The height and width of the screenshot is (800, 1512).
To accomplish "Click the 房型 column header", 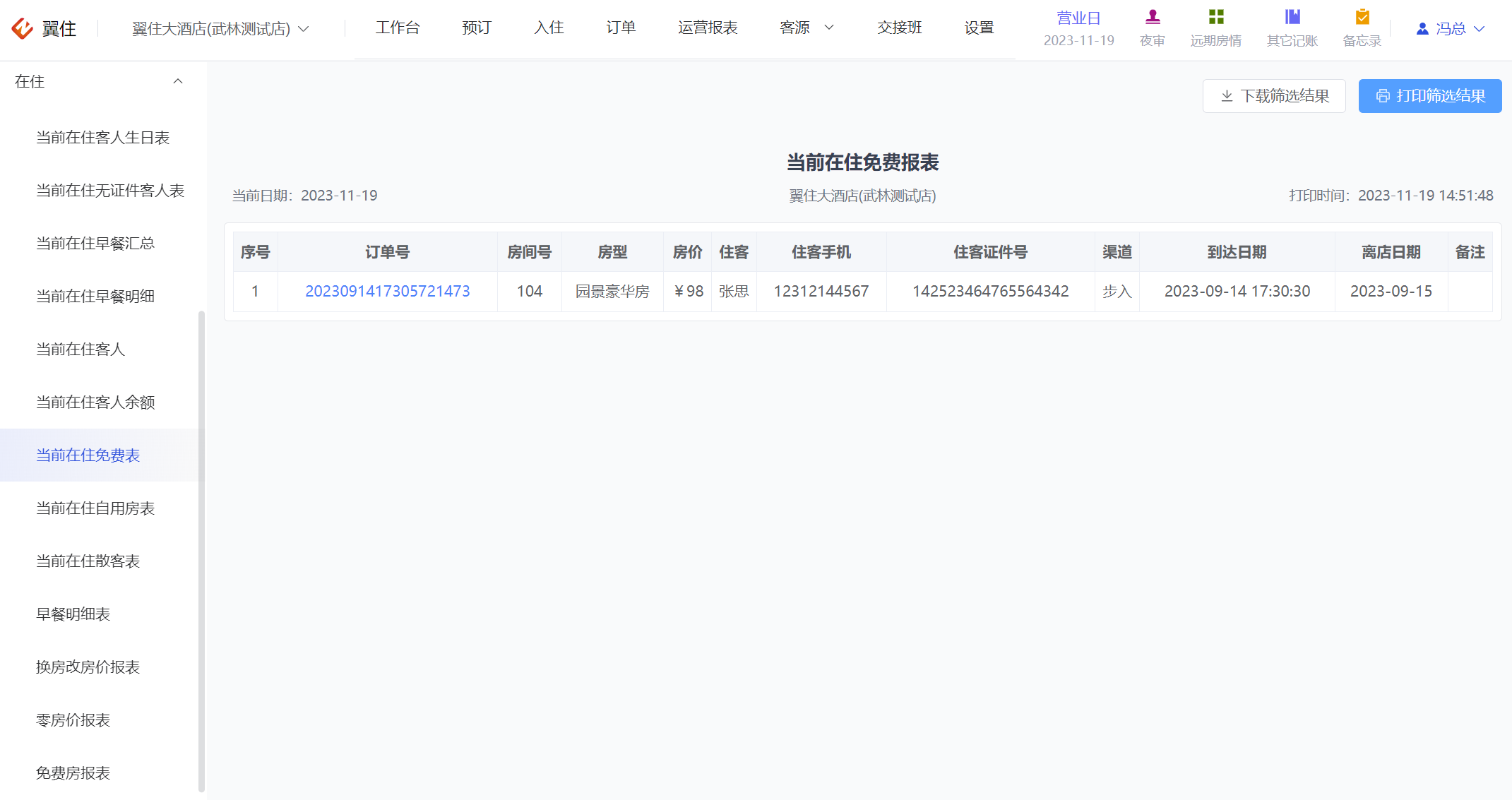I will pos(612,252).
